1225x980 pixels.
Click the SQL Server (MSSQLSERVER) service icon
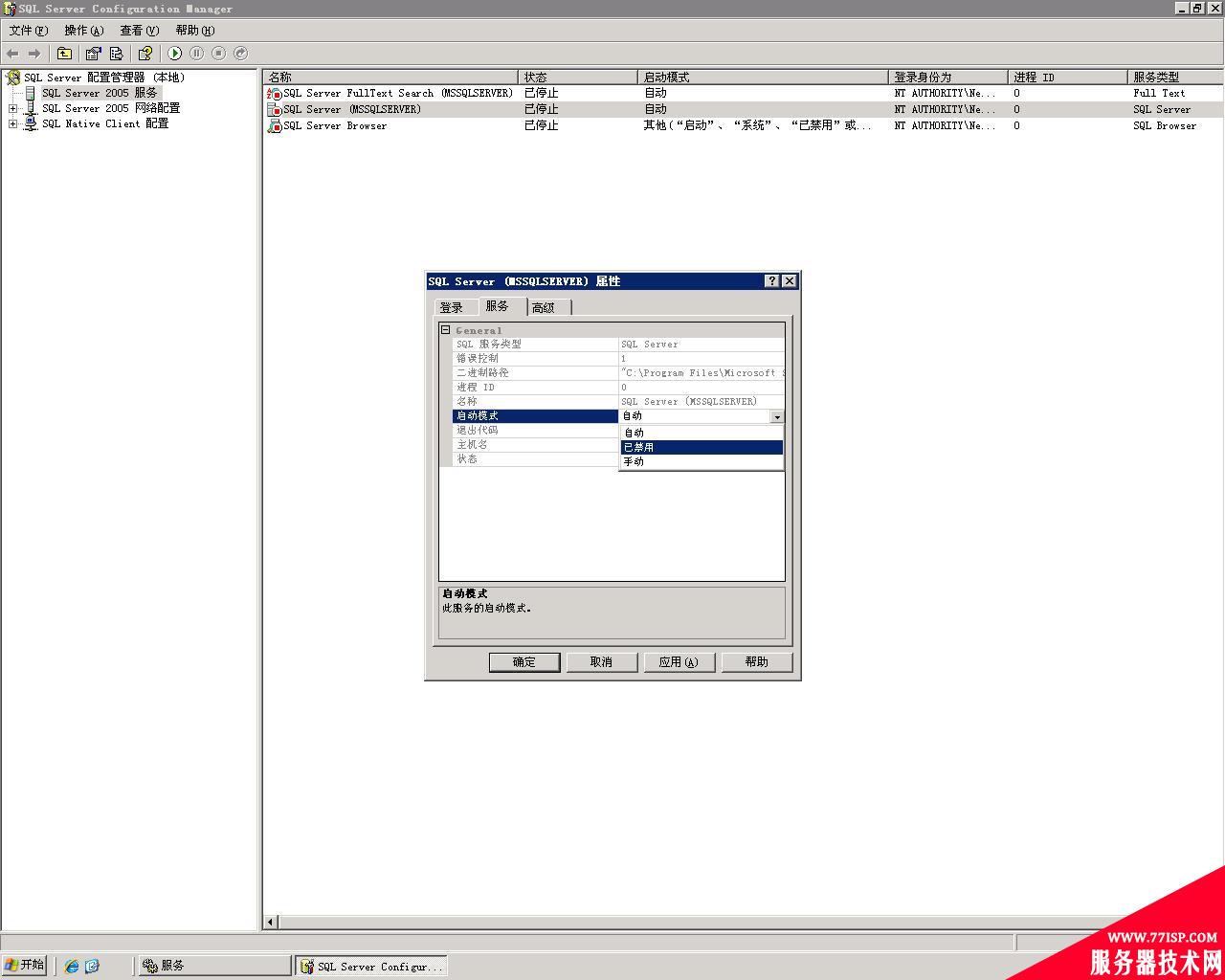[x=275, y=109]
